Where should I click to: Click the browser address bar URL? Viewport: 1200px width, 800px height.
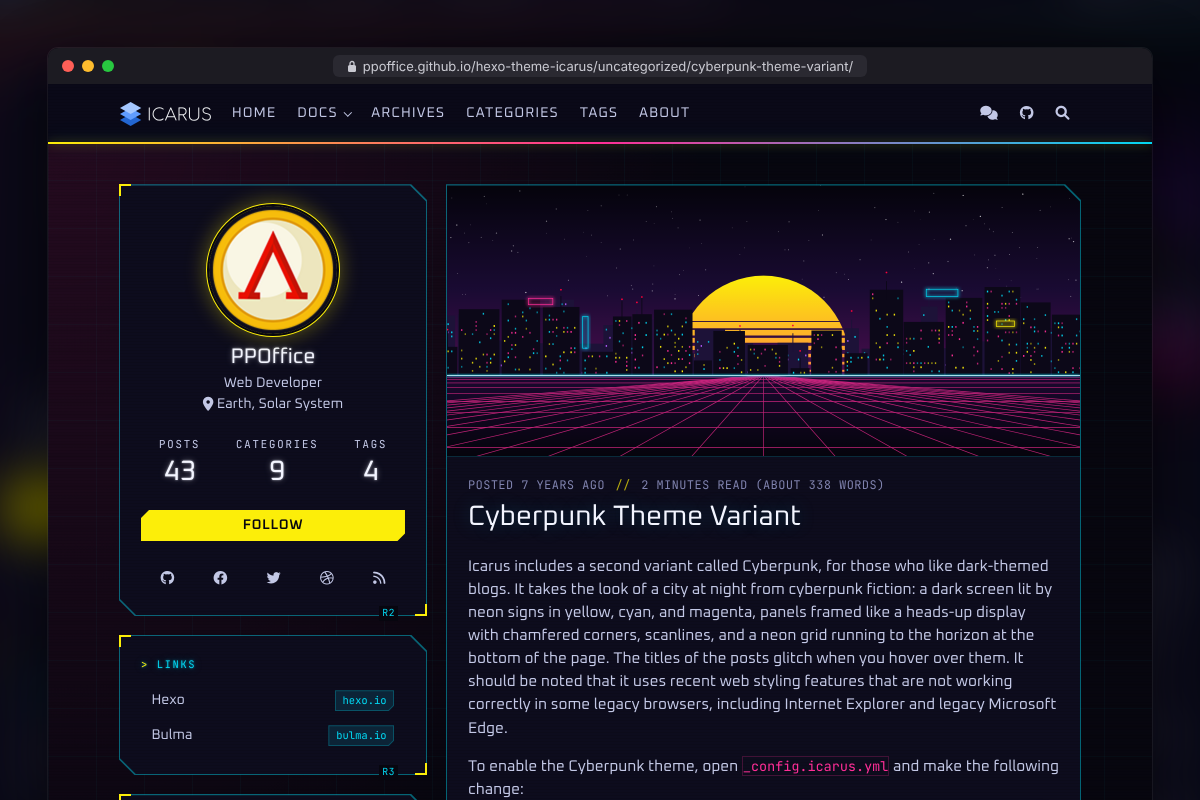pyautogui.click(x=608, y=67)
